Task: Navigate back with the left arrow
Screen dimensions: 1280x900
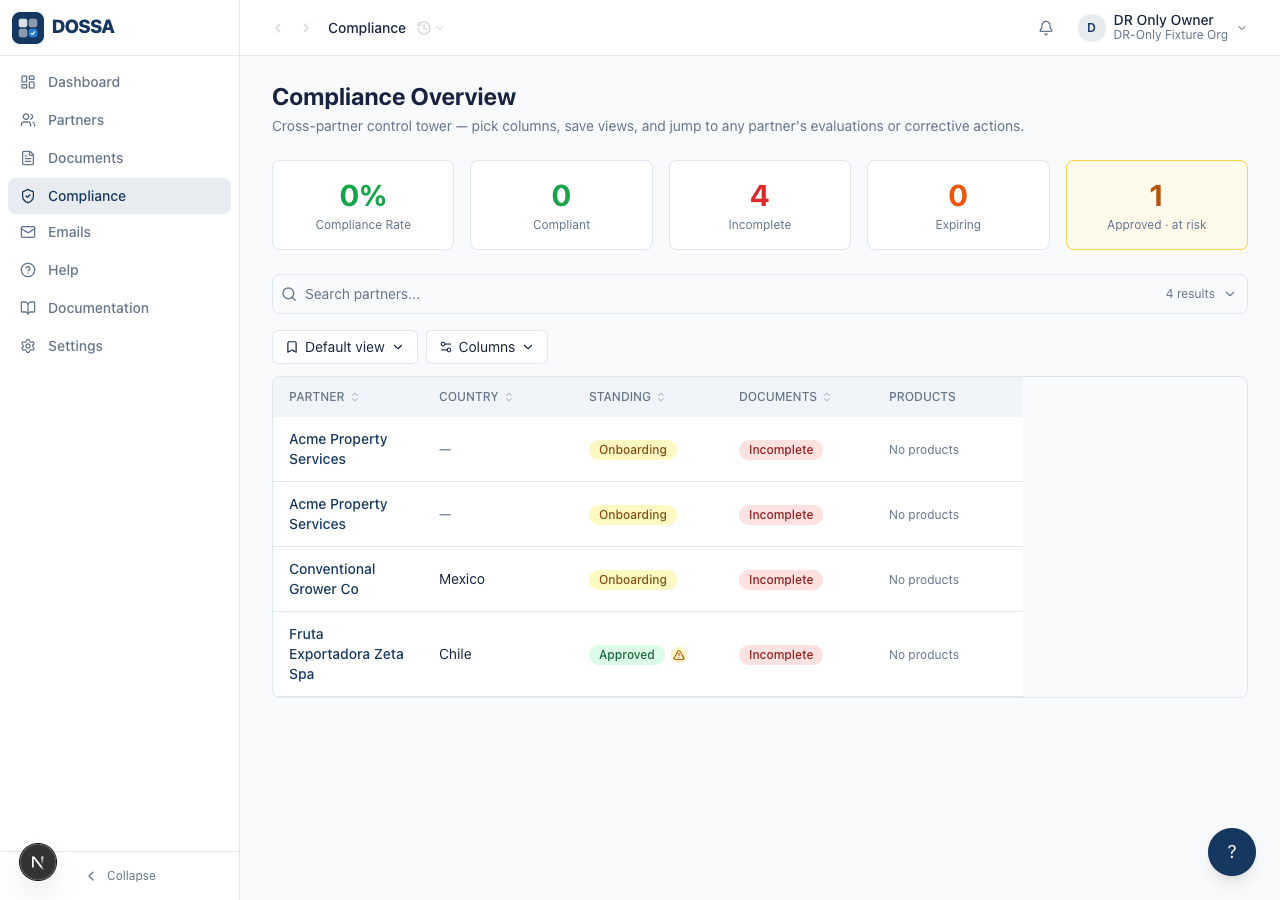Action: tap(278, 28)
